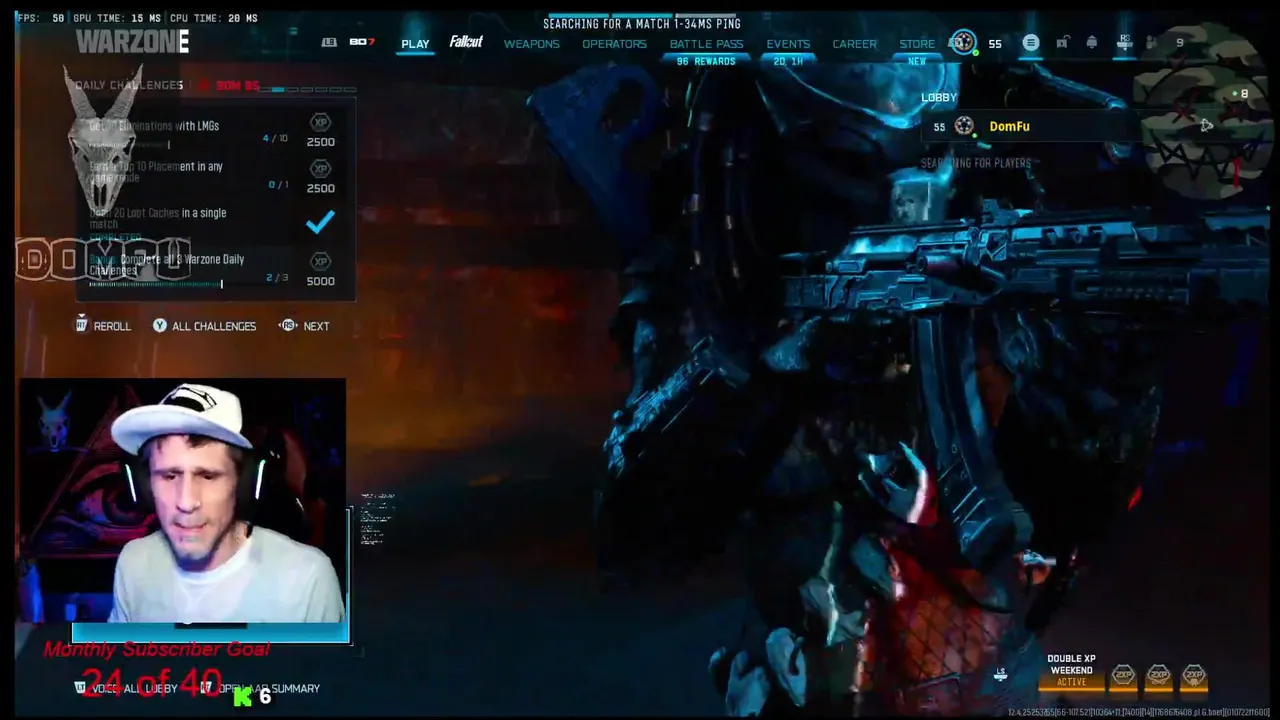Click the DOUBLE XP WEEKEND ACTIVE banner
The width and height of the screenshot is (1280, 720).
point(1071,670)
